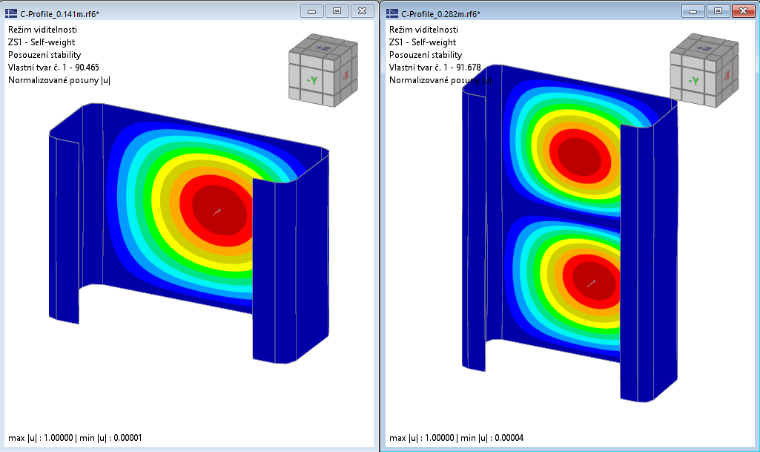Screen dimensions: 760x452
Task: Click the left window's 'max |u| : 1.00000 | min |u| : 0.00001' readout
Action: point(75,438)
